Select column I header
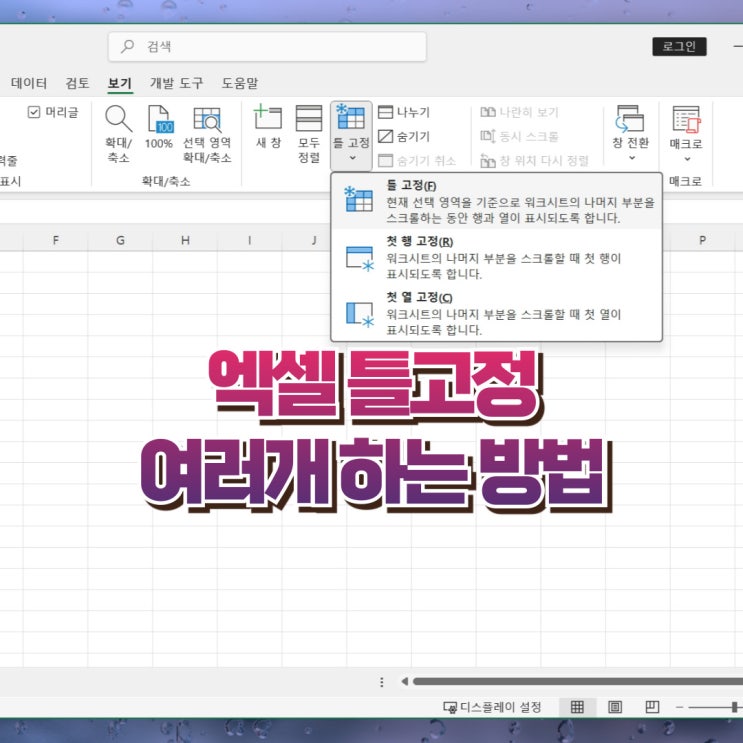 [250, 240]
